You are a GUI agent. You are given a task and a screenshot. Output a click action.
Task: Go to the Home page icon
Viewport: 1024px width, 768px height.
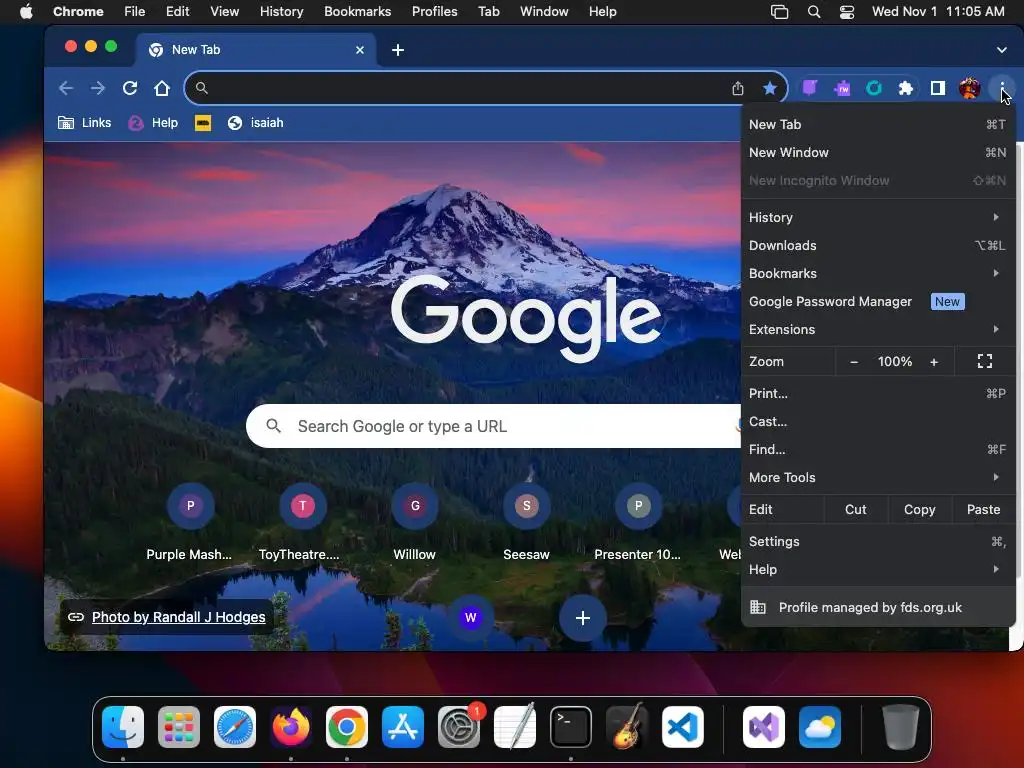tap(162, 88)
